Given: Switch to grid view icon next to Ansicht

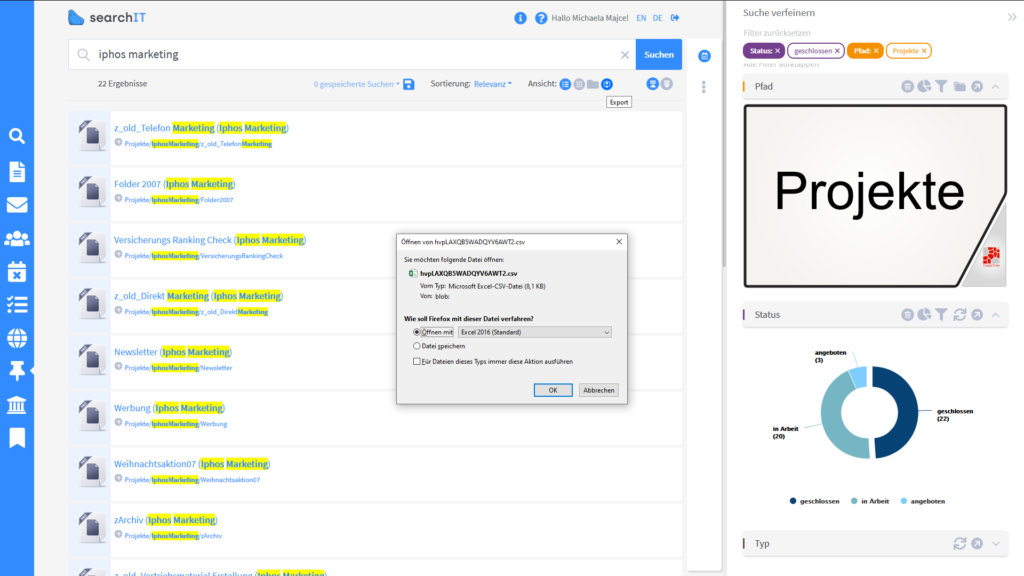Looking at the screenshot, I should [x=579, y=84].
